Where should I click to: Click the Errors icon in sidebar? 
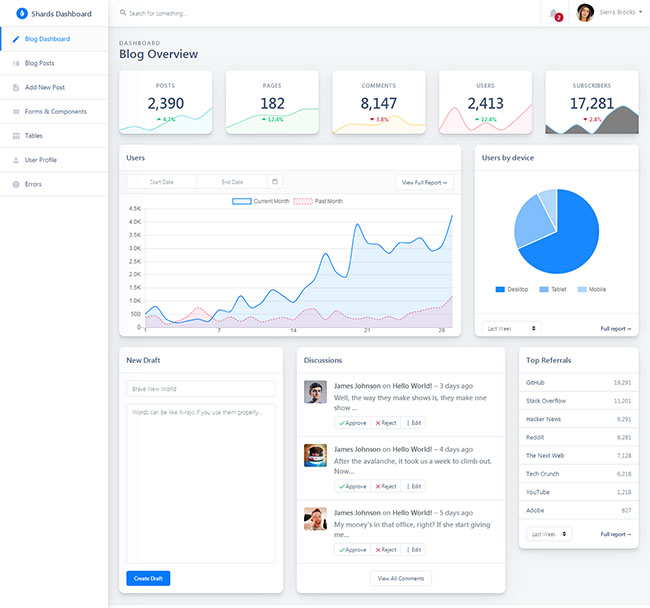click(x=16, y=184)
